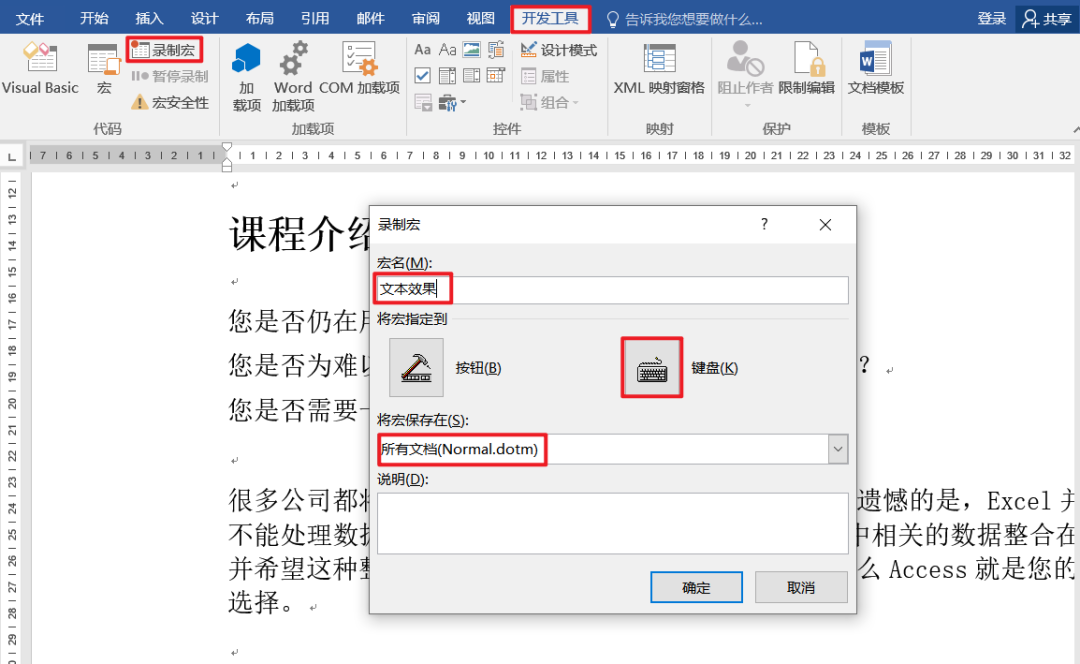Switch to the 视图 tab
Image resolution: width=1080 pixels, height=664 pixels.
(481, 19)
